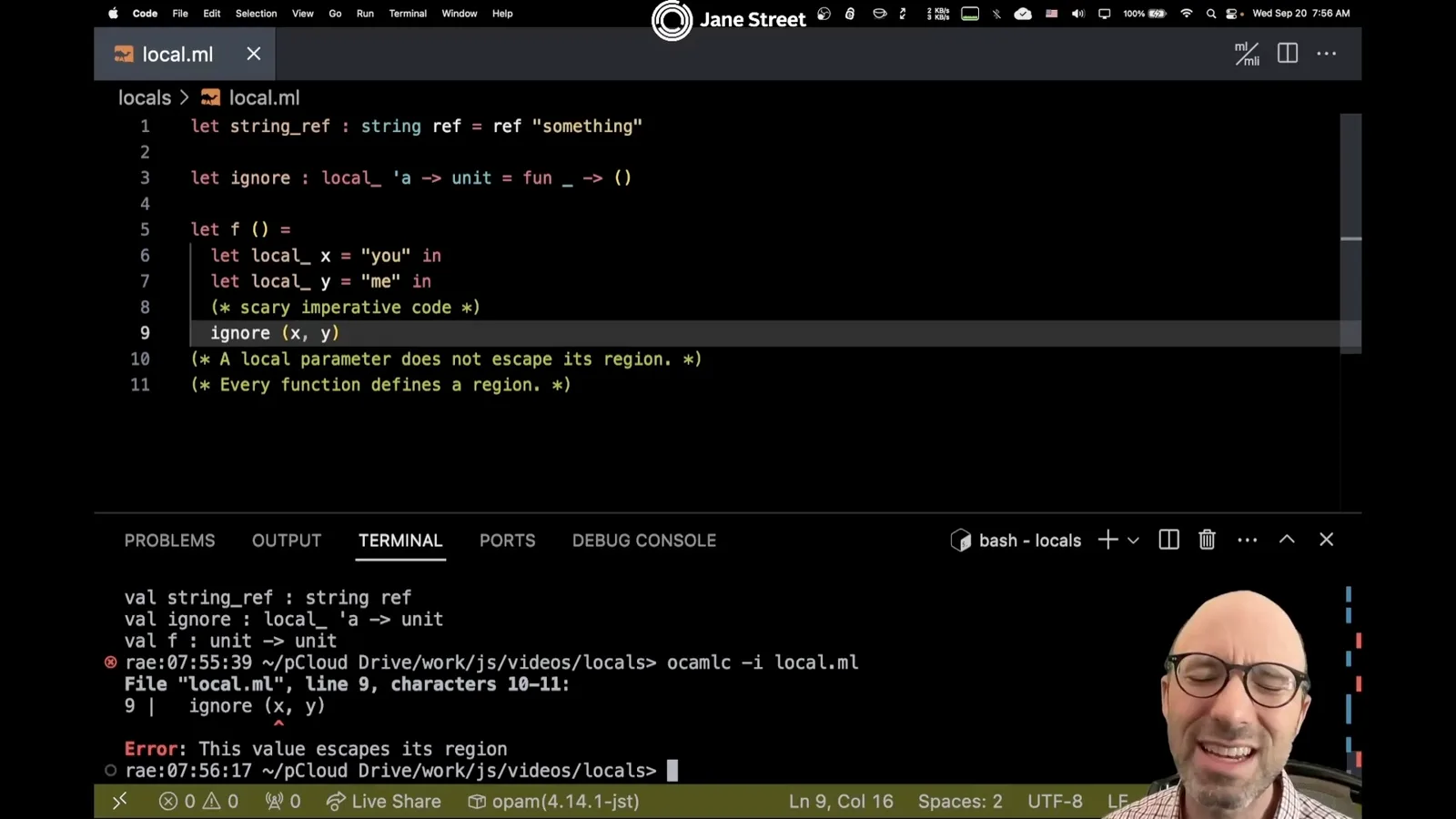Add a new terminal with plus icon

pos(1107,541)
